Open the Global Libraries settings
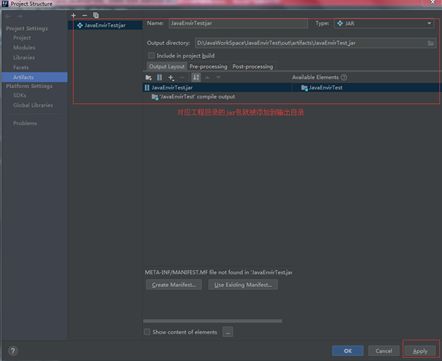The width and height of the screenshot is (442, 361). [x=33, y=105]
